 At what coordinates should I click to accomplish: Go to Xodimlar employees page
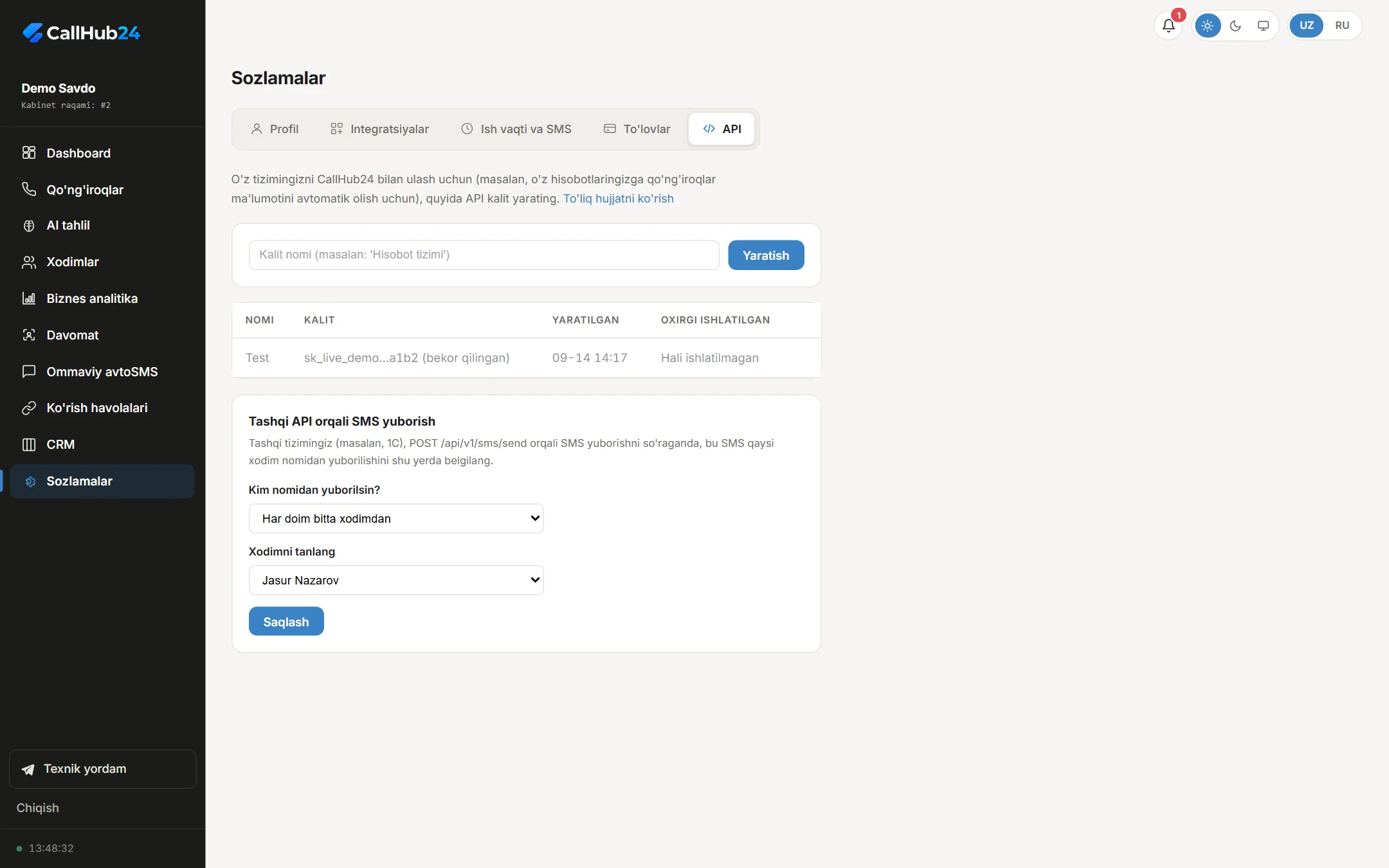[x=102, y=262]
